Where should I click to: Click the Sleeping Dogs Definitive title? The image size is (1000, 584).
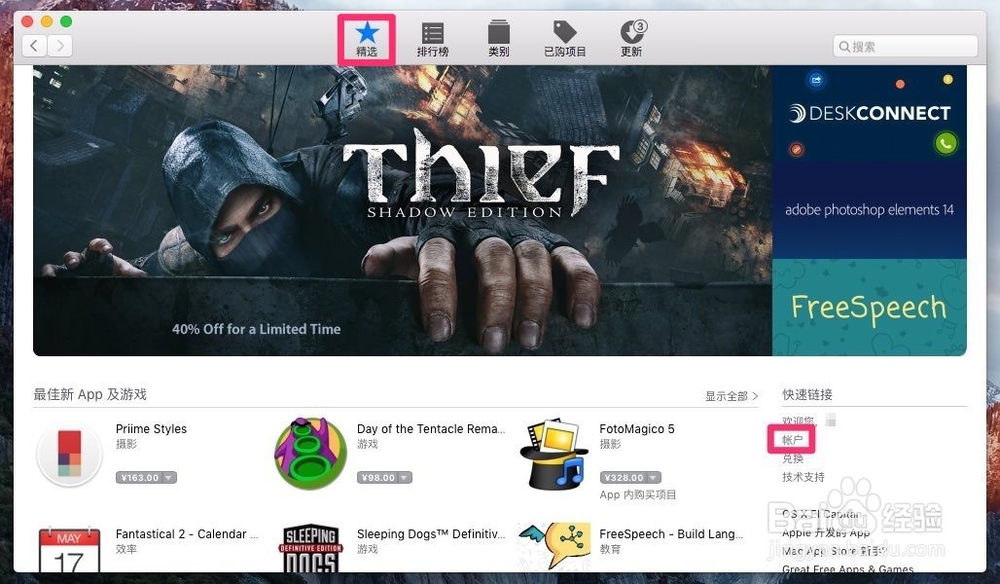click(x=430, y=534)
